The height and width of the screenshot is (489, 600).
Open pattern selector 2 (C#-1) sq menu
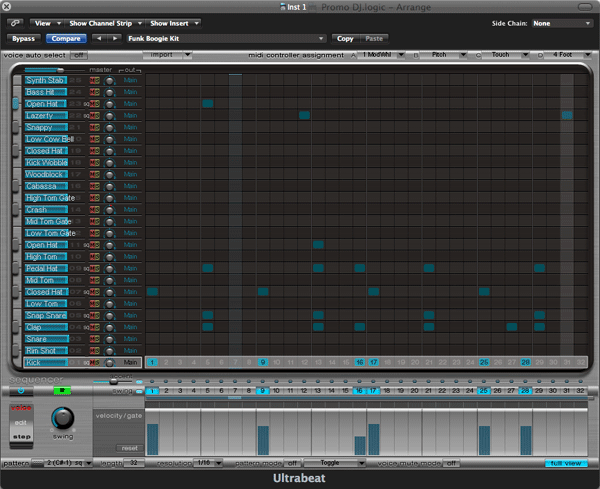[x=68, y=463]
